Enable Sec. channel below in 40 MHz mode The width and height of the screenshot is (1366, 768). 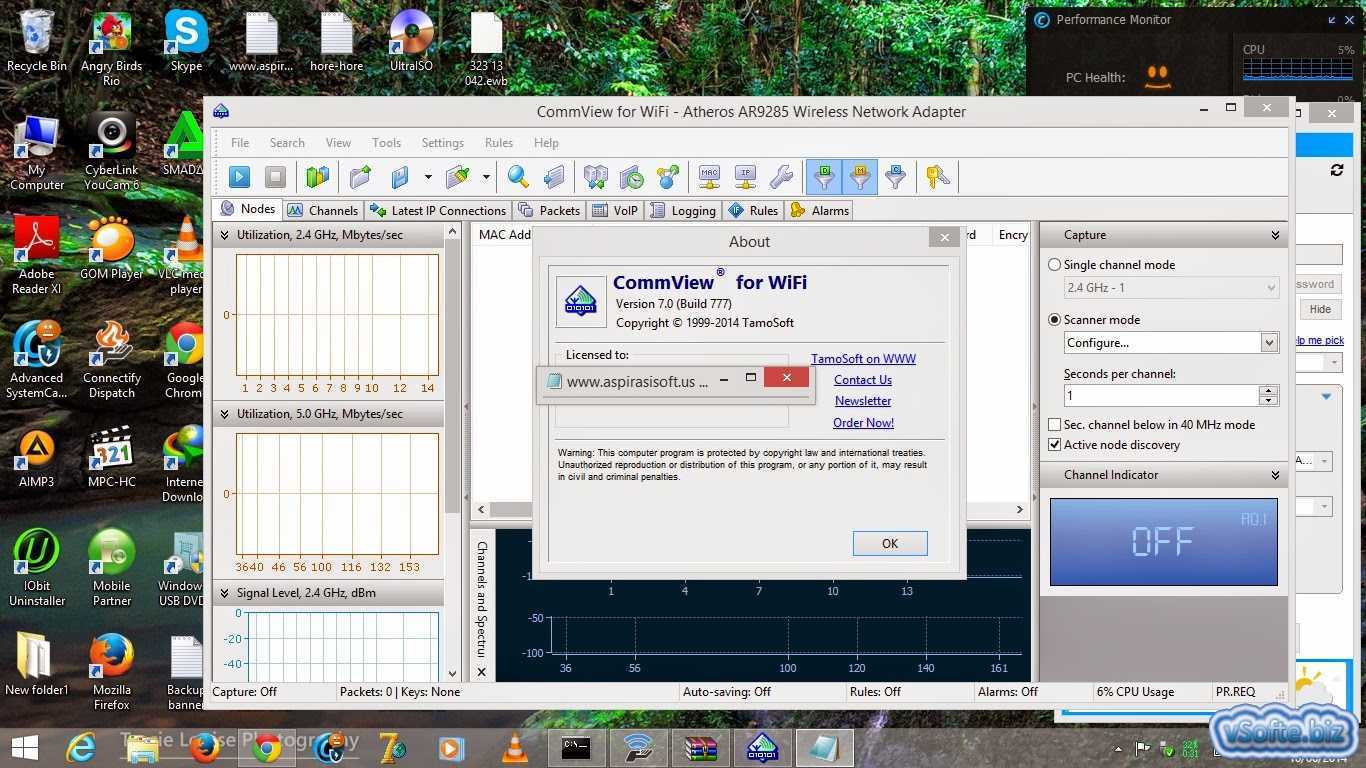[x=1054, y=425]
